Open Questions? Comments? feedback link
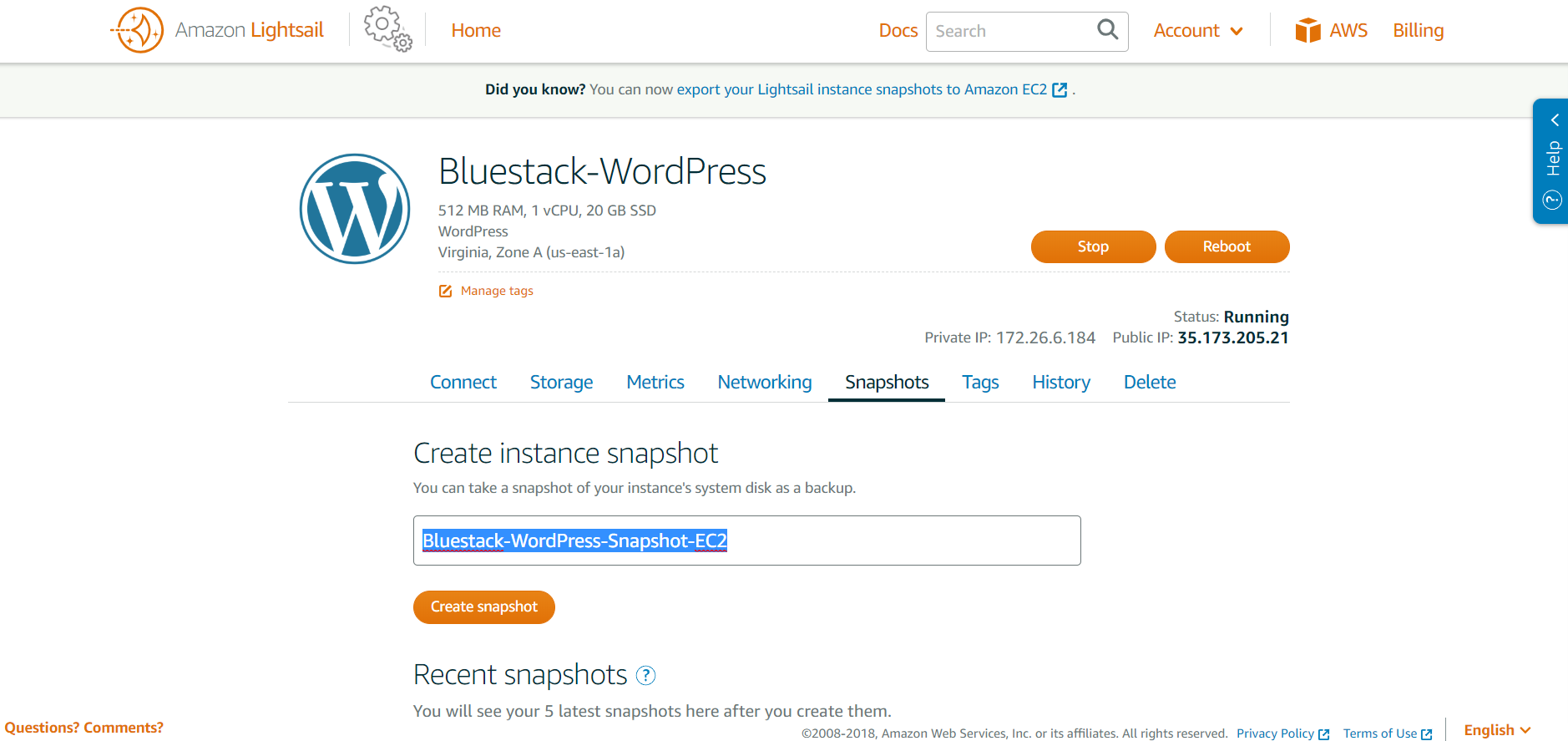Viewport: 1568px width, 741px height. click(83, 728)
